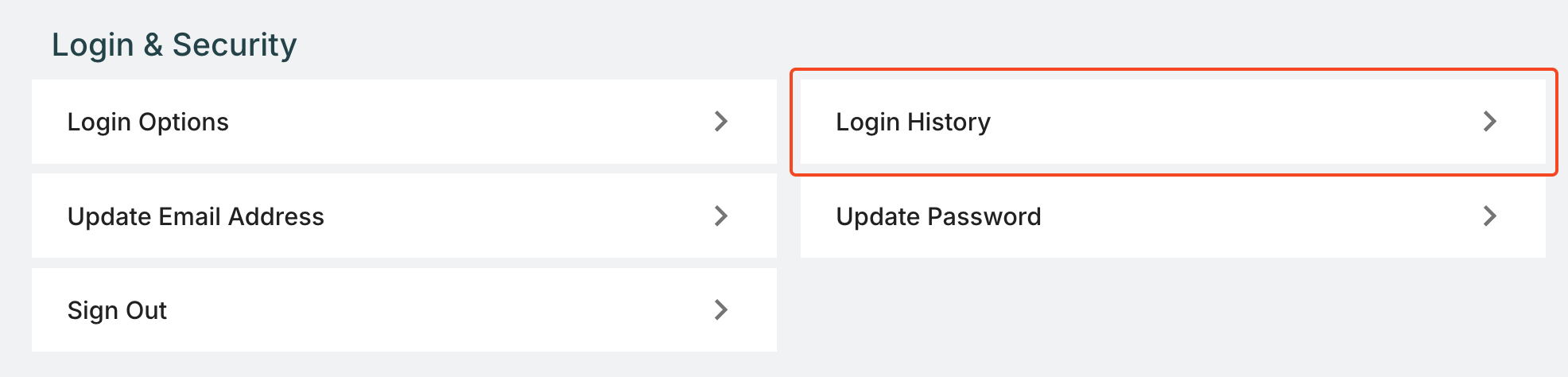The height and width of the screenshot is (377, 1568).
Task: Click the arrow icon next to Login History
Action: point(1489,121)
